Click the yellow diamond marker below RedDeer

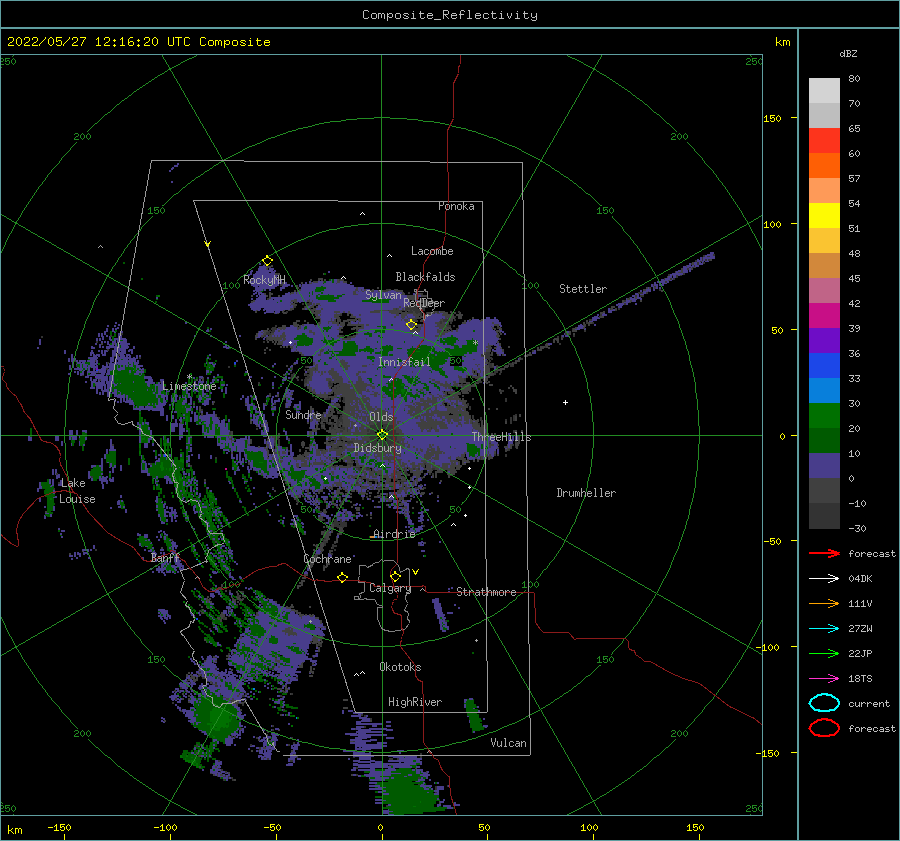(x=411, y=325)
